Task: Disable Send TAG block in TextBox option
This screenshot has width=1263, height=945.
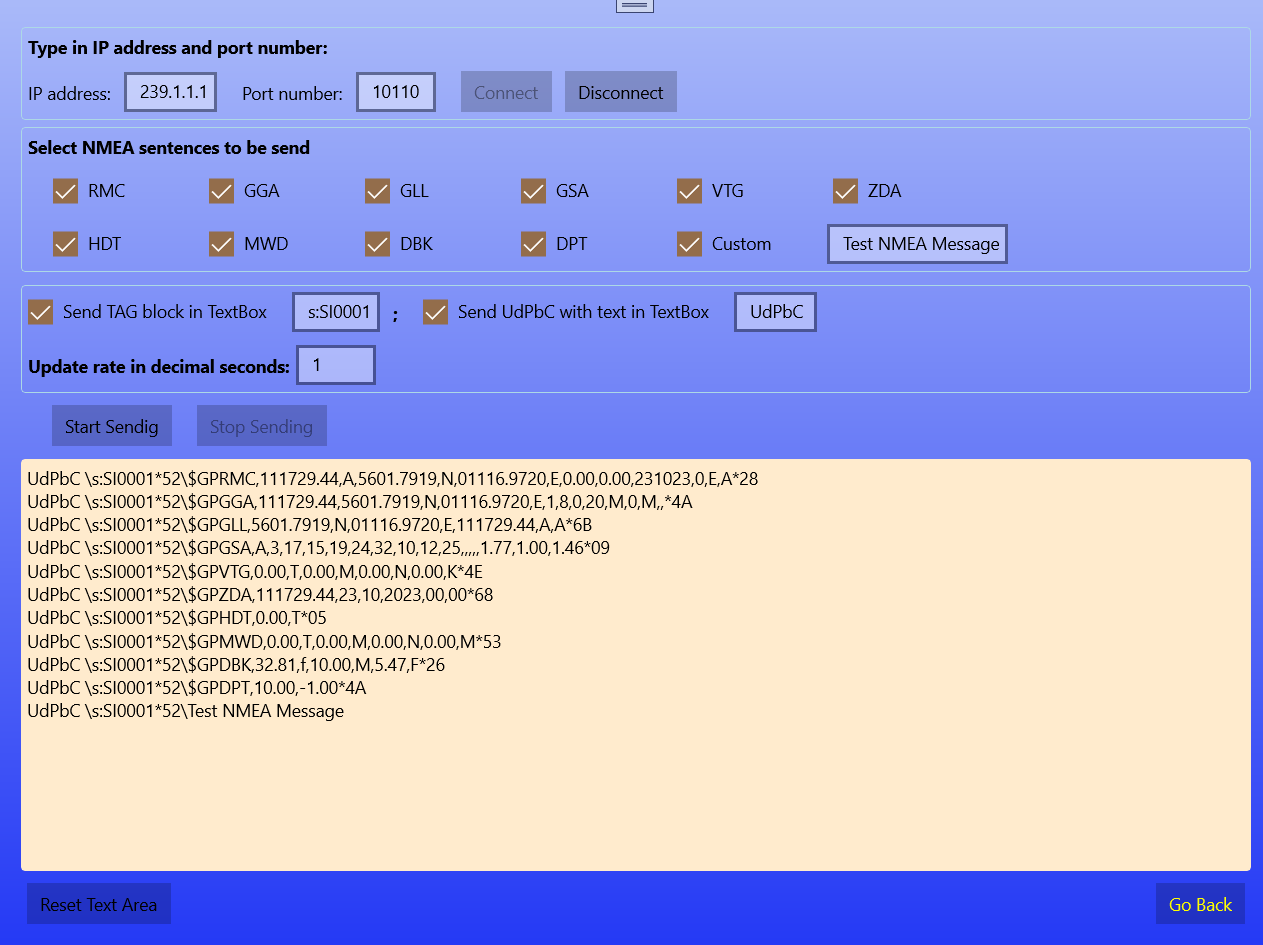Action: (40, 311)
